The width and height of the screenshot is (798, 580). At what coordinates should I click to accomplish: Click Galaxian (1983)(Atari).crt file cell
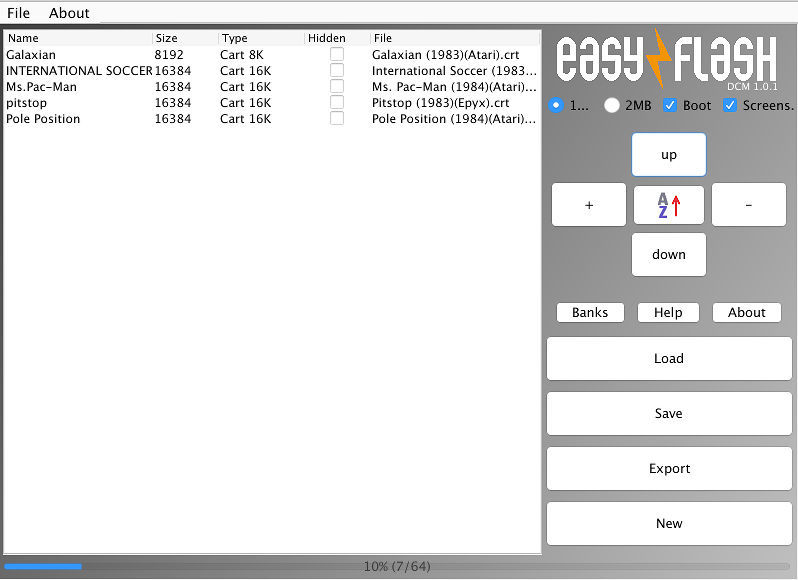point(445,55)
